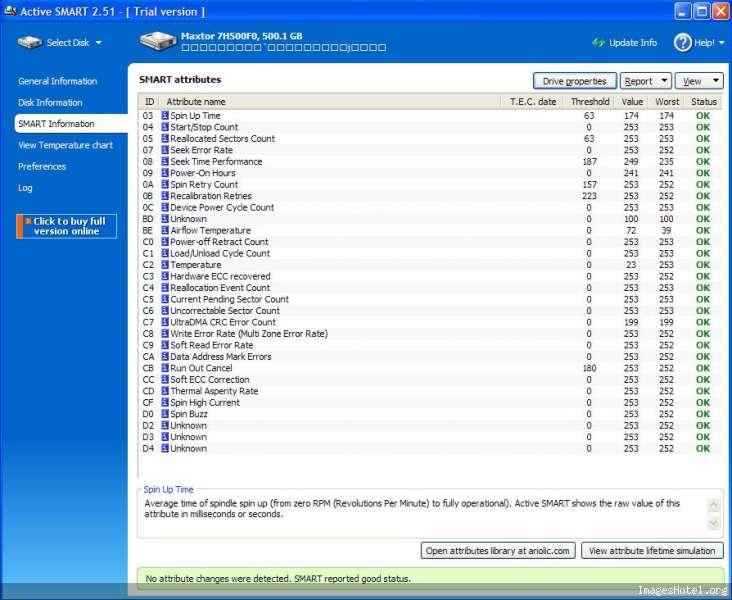This screenshot has width=732, height=600.
Task: View attribute lifetime simulation
Action: [652, 551]
